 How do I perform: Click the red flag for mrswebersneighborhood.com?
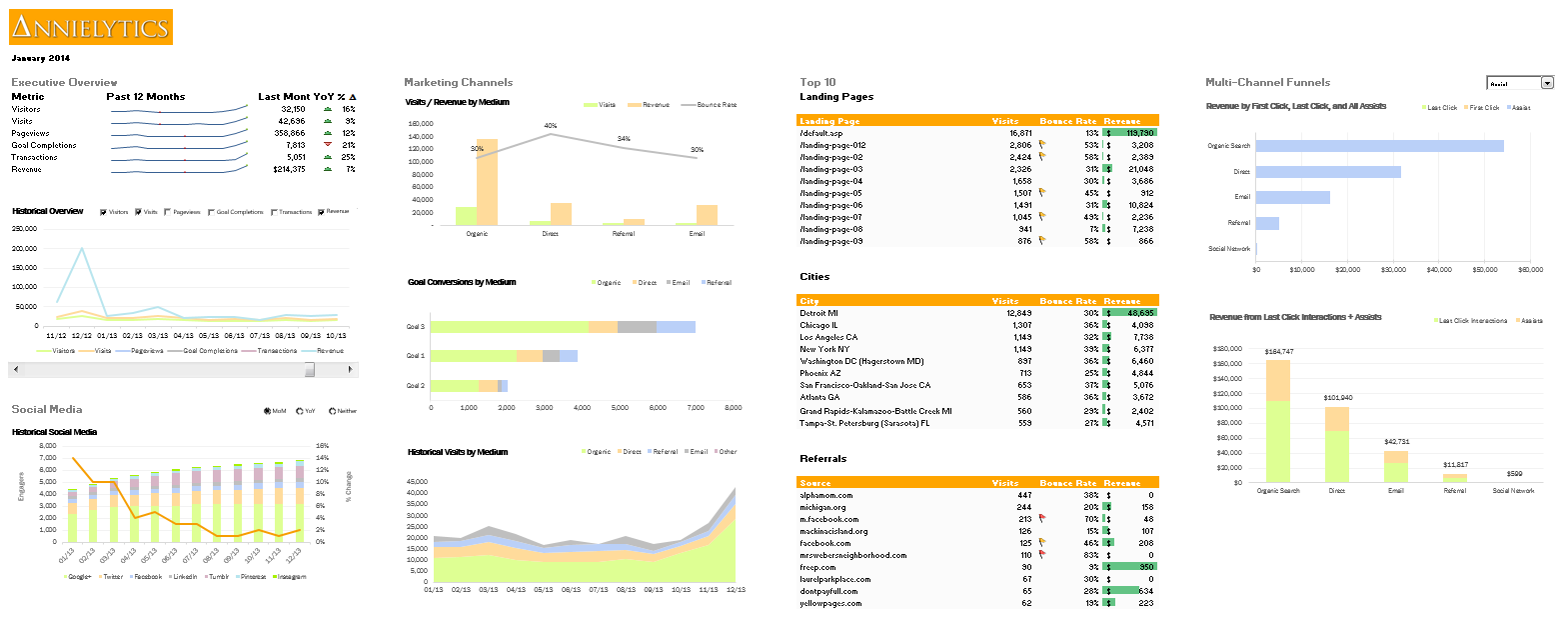[x=1042, y=555]
